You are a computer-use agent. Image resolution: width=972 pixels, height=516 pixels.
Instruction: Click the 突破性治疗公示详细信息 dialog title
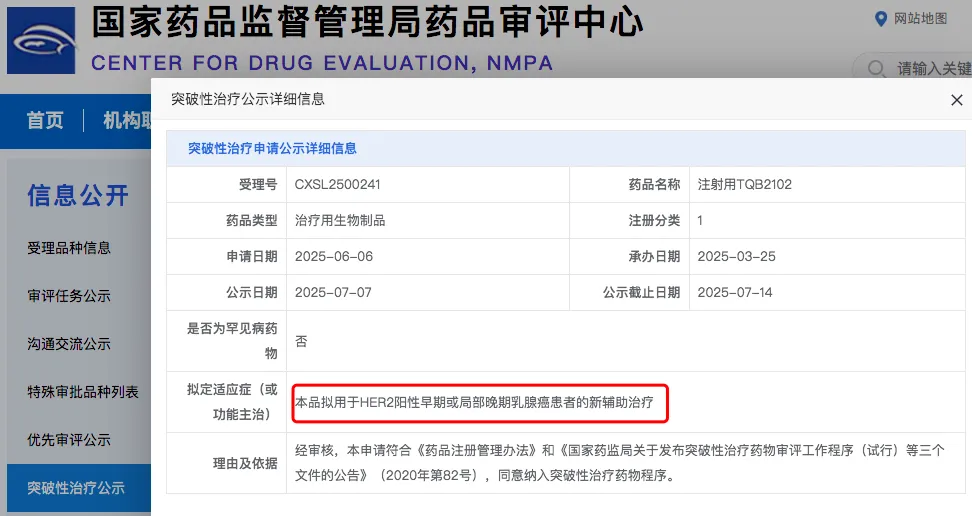247,99
